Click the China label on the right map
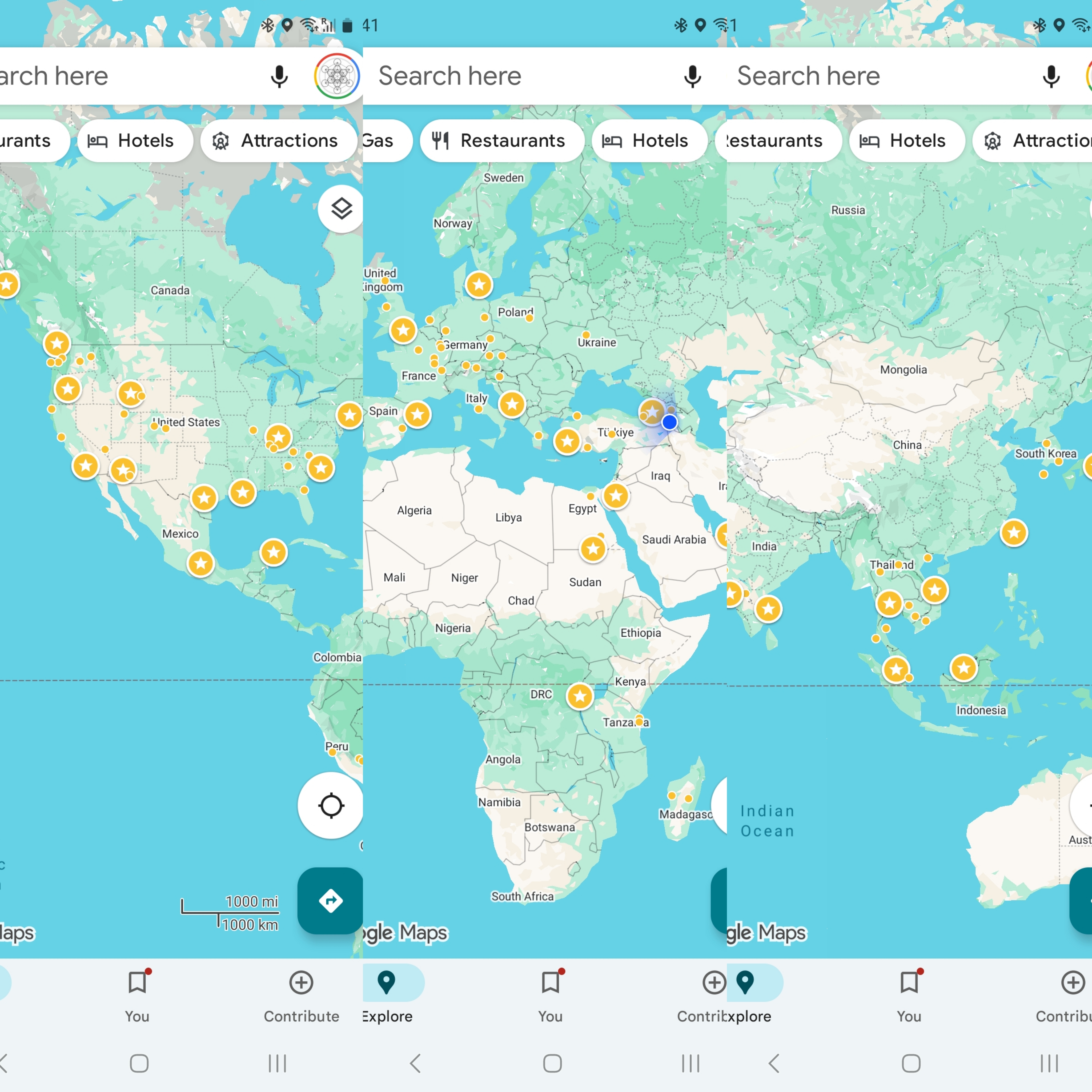Viewport: 1092px width, 1092px height. [x=907, y=445]
